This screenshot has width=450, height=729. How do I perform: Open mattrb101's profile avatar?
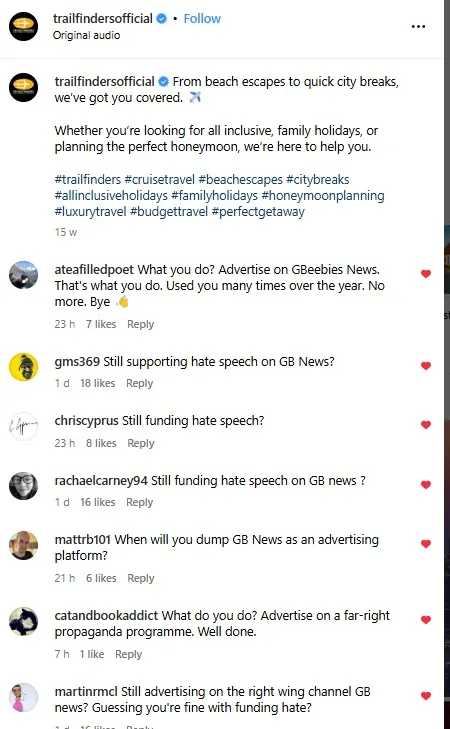click(x=23, y=545)
